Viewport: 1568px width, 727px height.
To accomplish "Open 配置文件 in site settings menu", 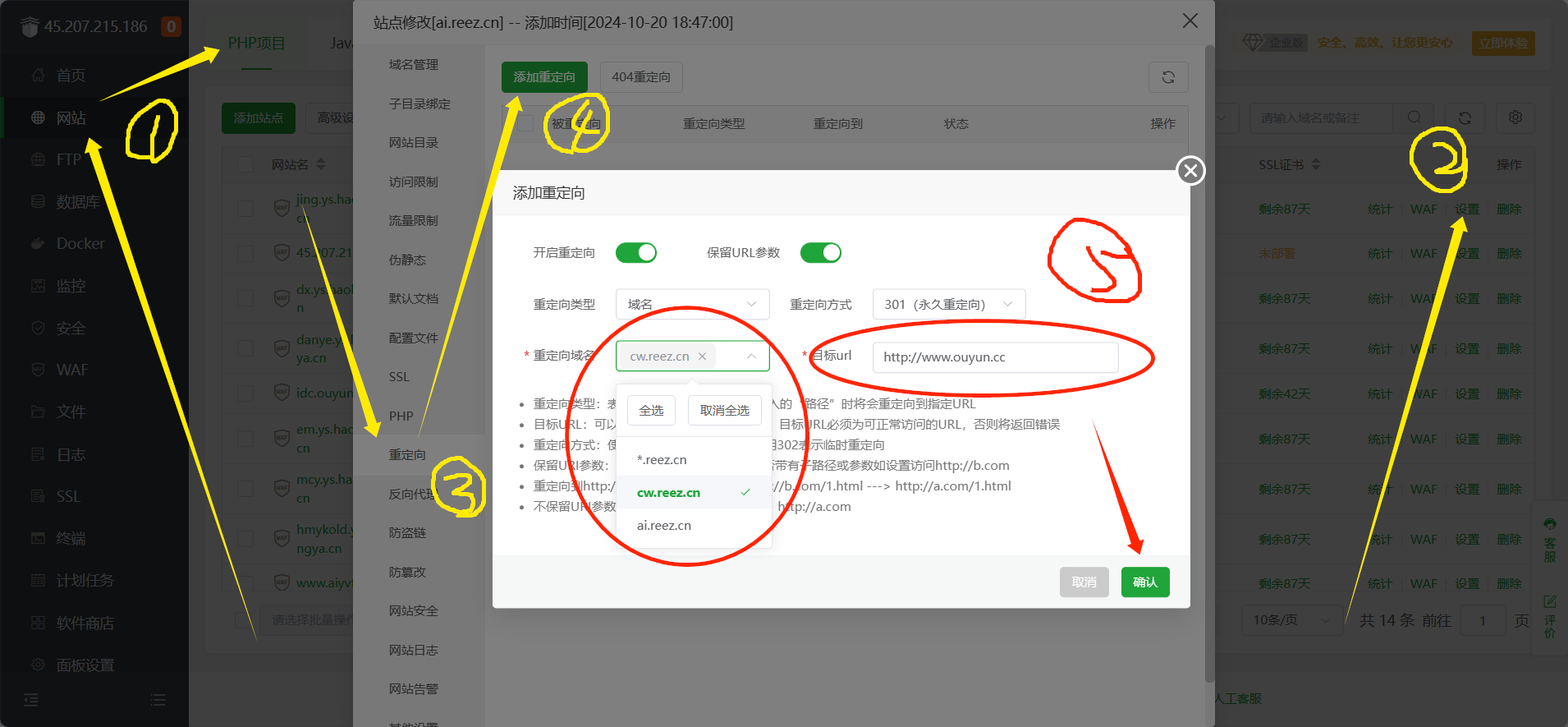I will point(414,338).
